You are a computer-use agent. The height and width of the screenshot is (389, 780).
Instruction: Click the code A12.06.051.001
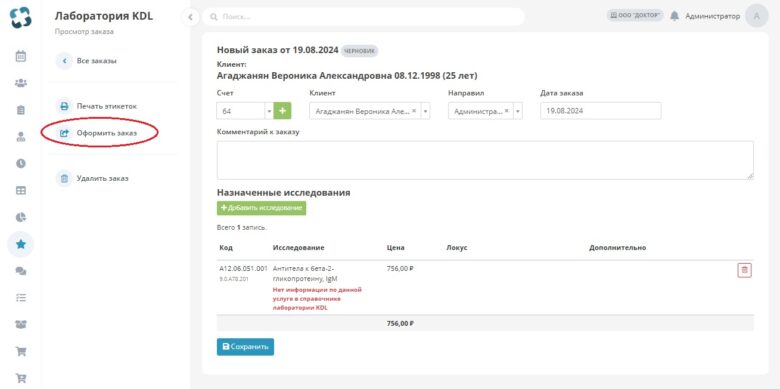(x=243, y=269)
